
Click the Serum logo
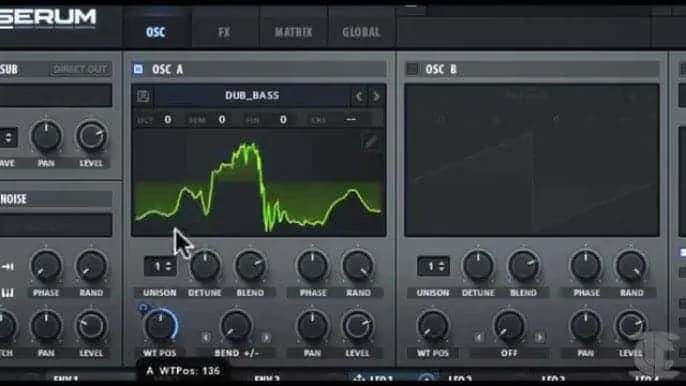(47, 18)
